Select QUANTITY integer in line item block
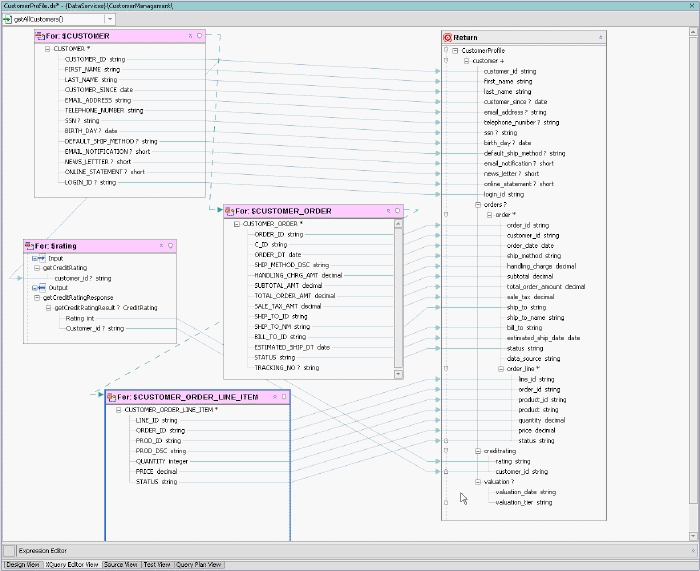The image size is (700, 571). tap(162, 461)
